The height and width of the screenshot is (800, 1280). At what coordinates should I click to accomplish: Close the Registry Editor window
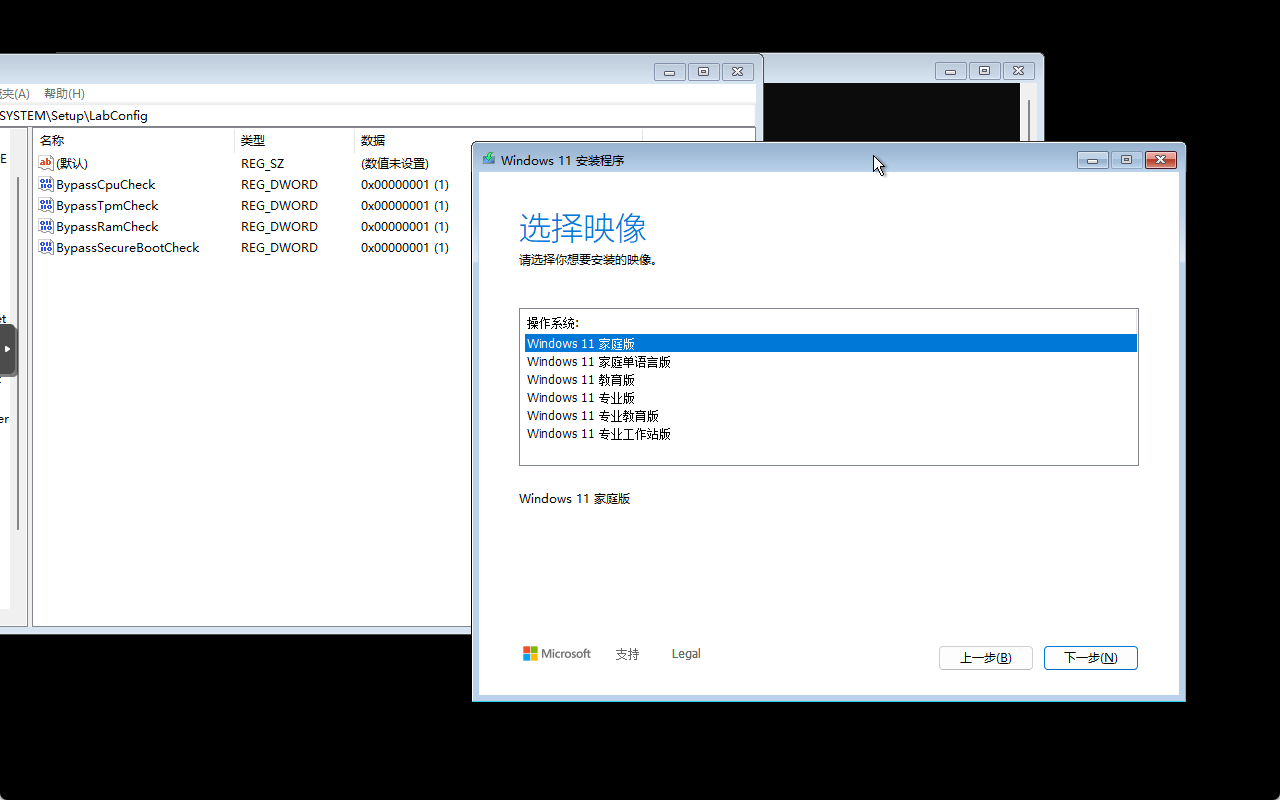pos(738,72)
